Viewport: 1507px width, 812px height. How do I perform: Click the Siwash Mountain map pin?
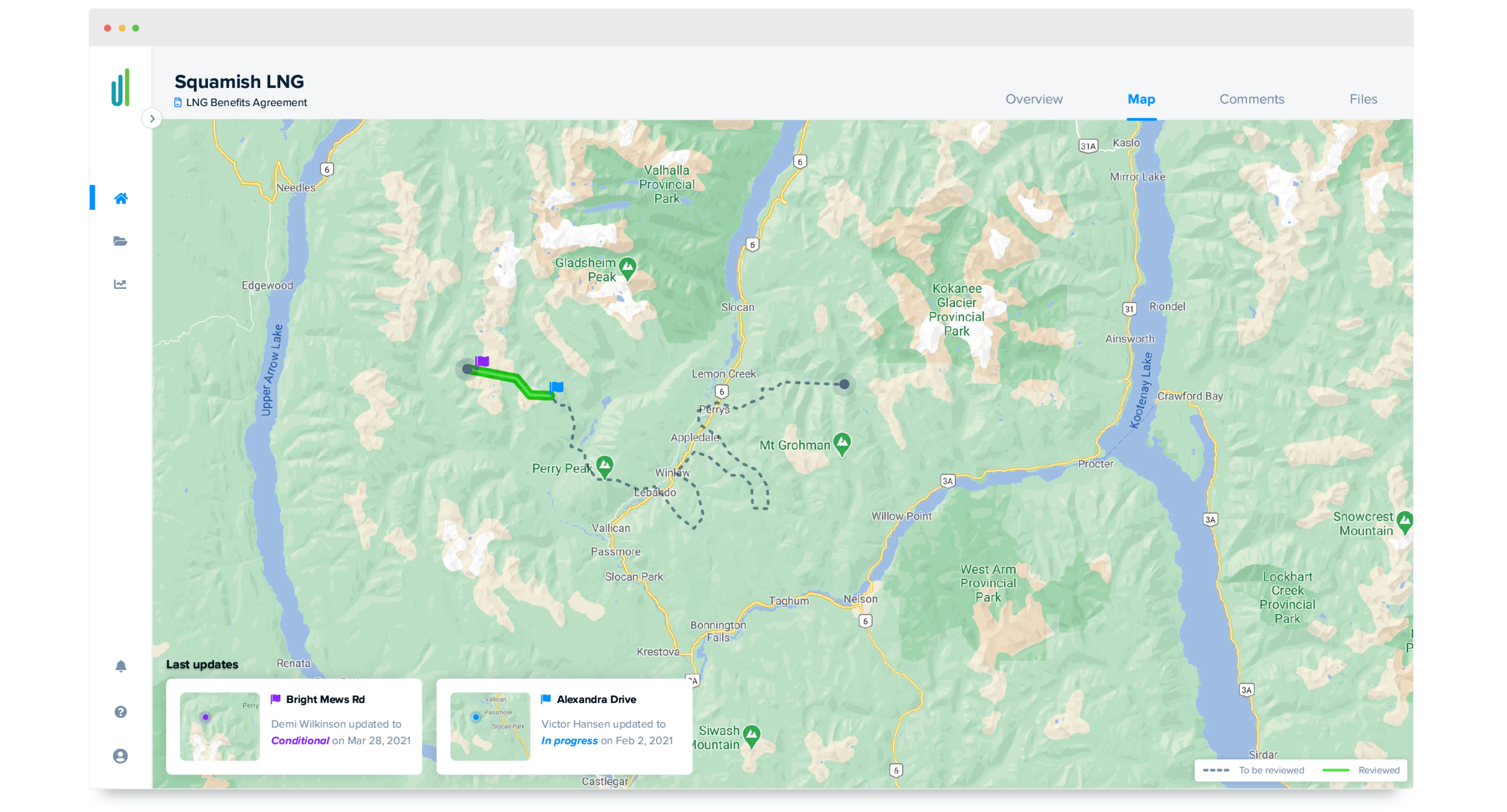pyautogui.click(x=752, y=736)
